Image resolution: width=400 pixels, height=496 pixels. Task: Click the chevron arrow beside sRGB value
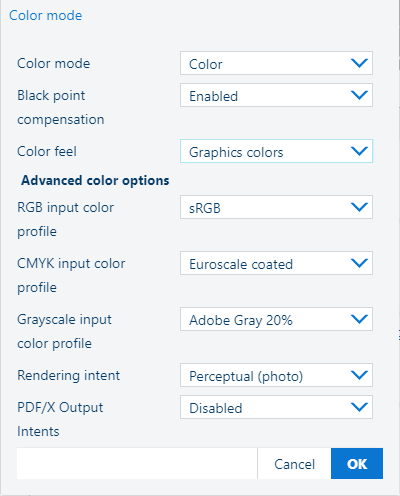(x=359, y=207)
